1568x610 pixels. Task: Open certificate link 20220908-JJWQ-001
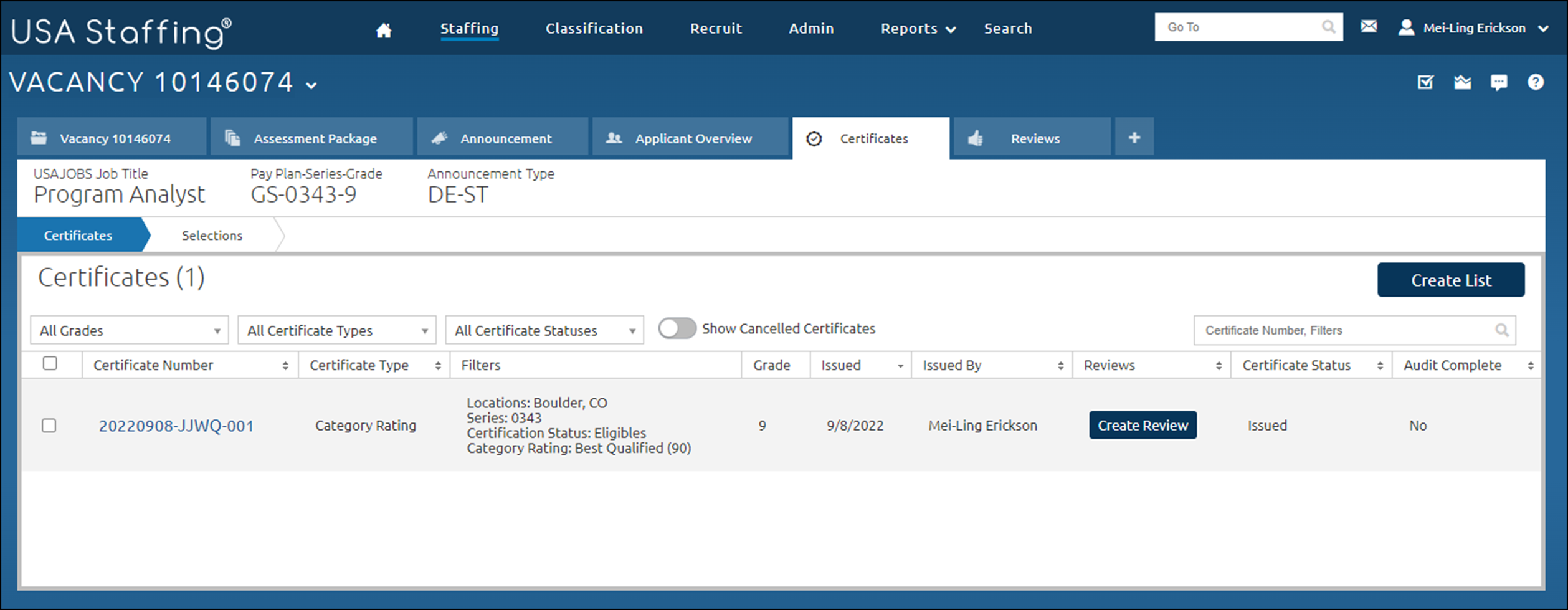tap(176, 426)
